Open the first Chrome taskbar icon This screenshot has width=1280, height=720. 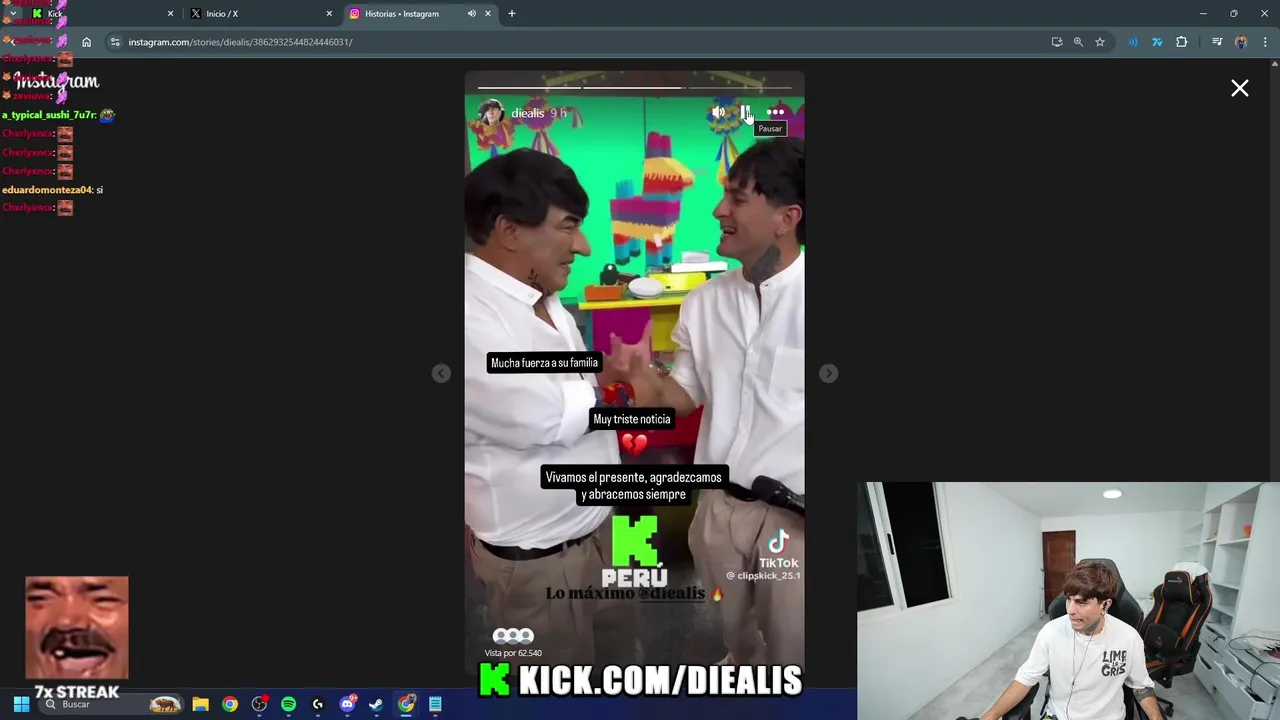(x=230, y=704)
